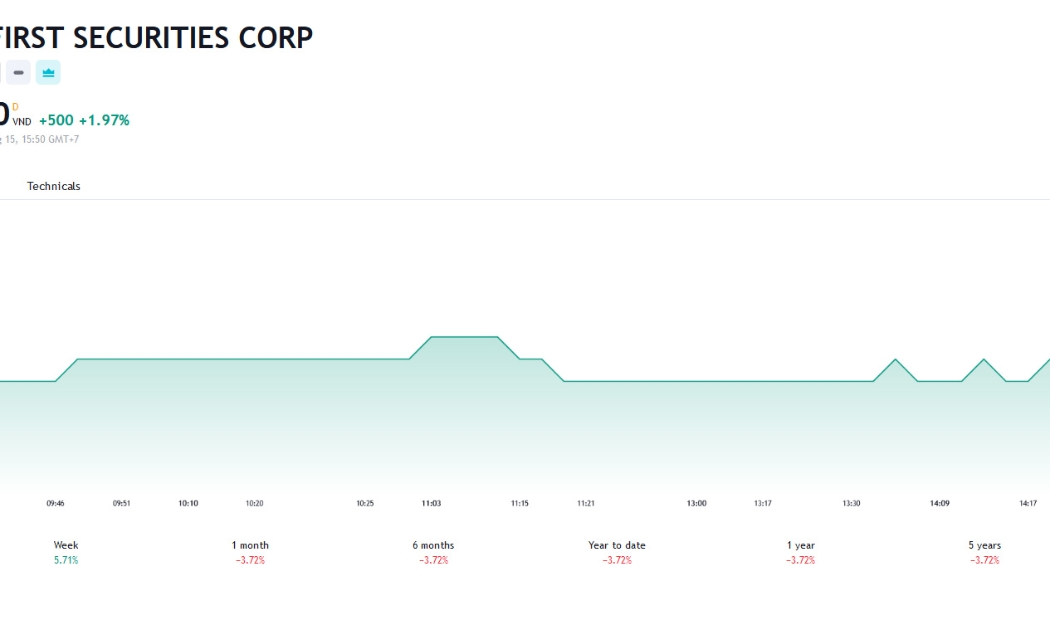The height and width of the screenshot is (630, 1050).
Task: Click the 10:20 time axis label
Action: click(x=254, y=503)
